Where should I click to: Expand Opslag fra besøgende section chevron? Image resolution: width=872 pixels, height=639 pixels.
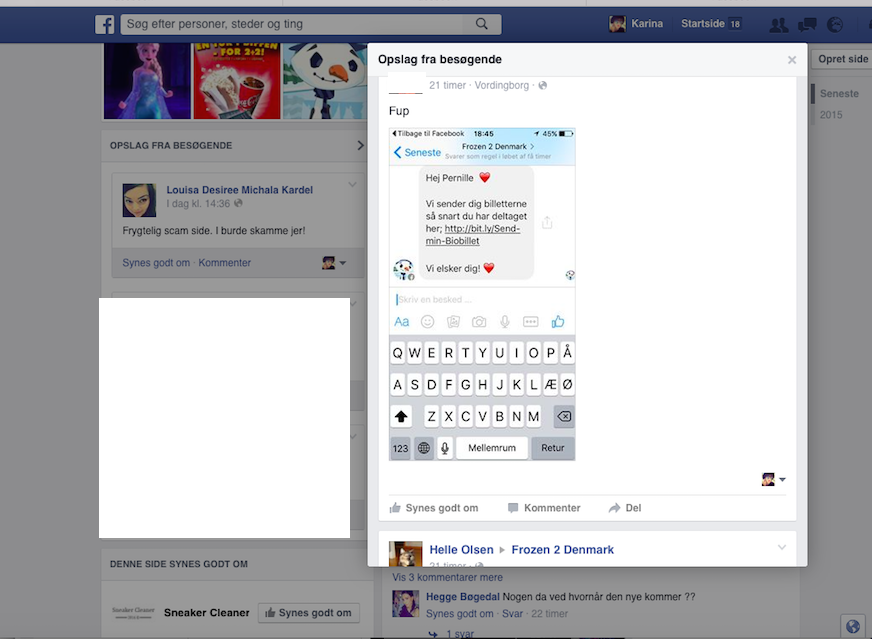[x=360, y=145]
